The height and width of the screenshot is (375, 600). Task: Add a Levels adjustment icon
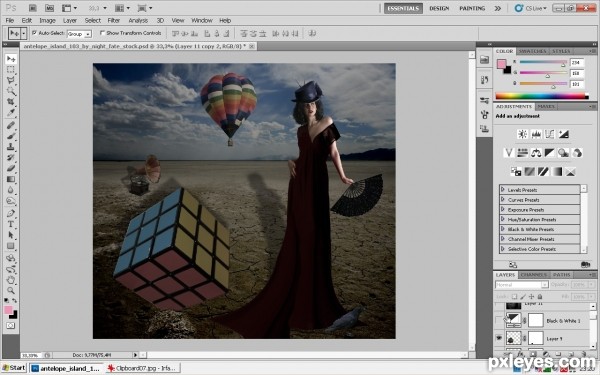pyautogui.click(x=536, y=134)
